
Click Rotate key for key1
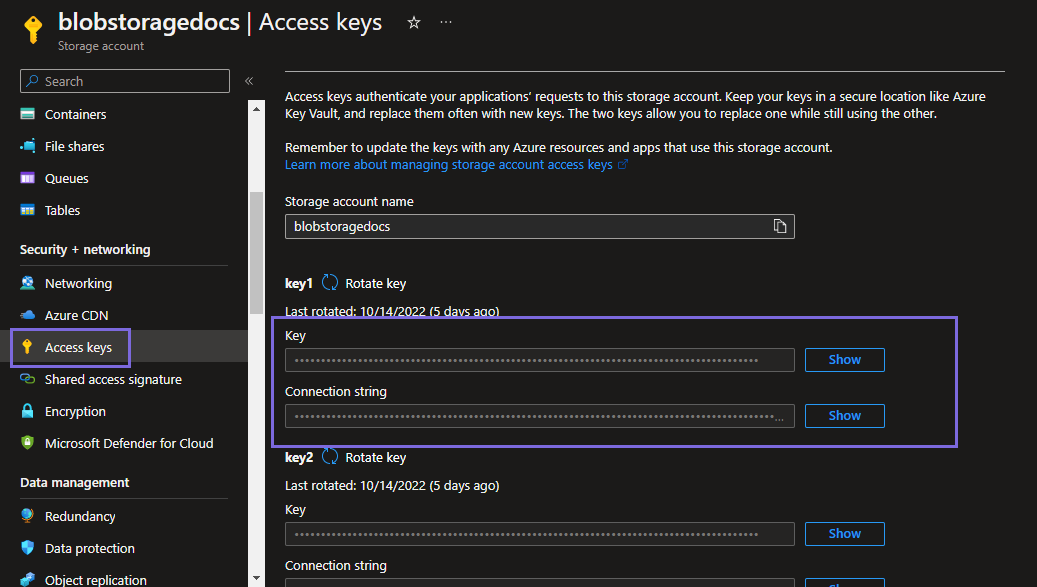(376, 284)
